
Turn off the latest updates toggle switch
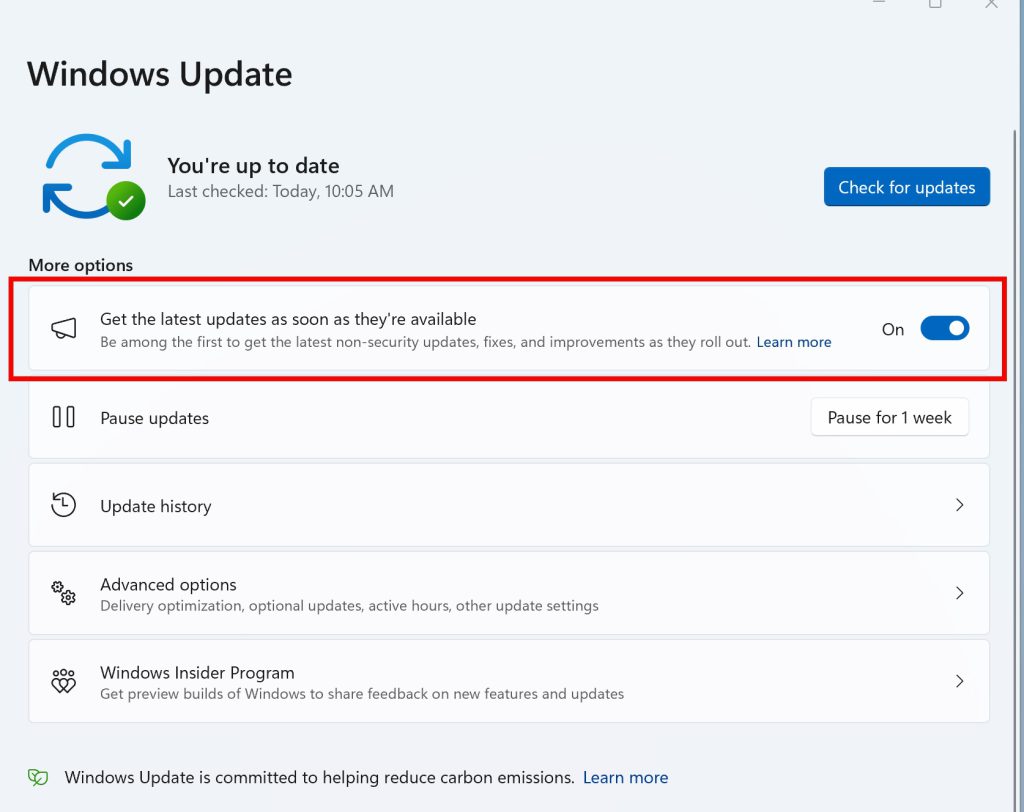(944, 329)
